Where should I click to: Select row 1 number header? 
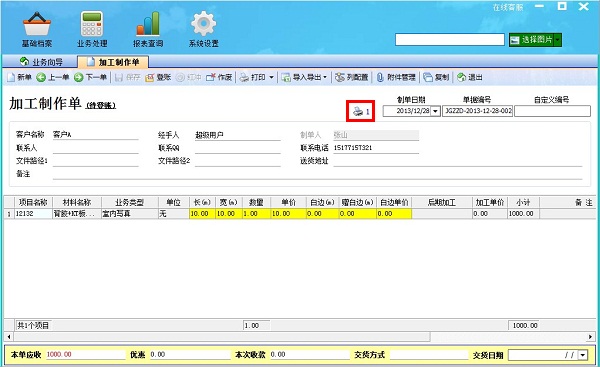(9, 214)
